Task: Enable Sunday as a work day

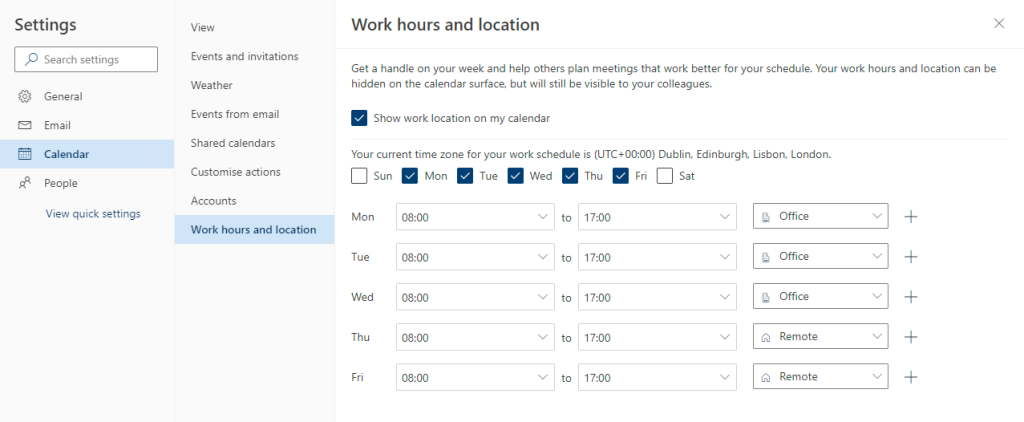Action: [x=360, y=176]
